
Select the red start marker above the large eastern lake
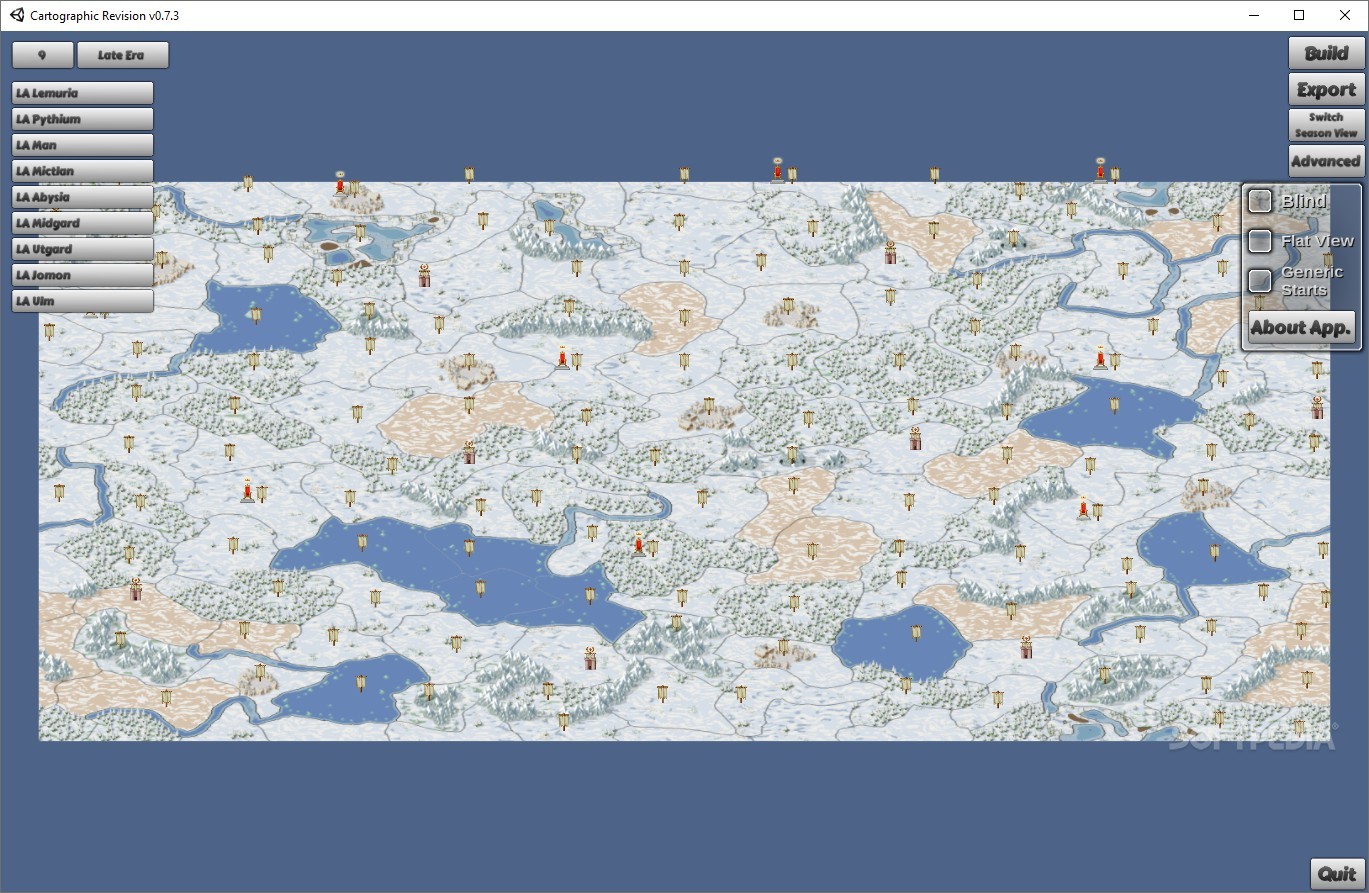point(1100,357)
